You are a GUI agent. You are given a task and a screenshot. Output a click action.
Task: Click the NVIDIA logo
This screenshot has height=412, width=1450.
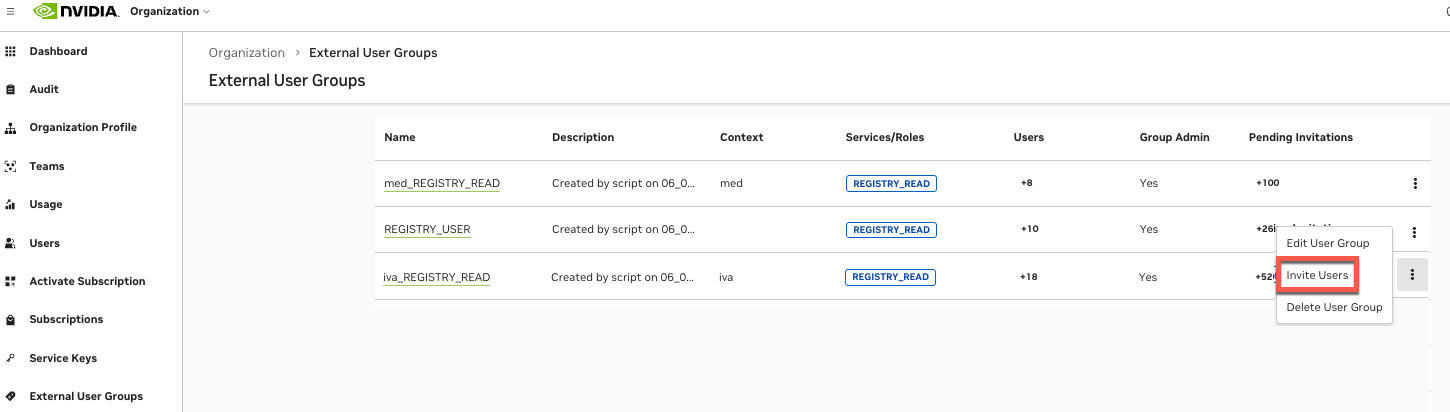(76, 11)
